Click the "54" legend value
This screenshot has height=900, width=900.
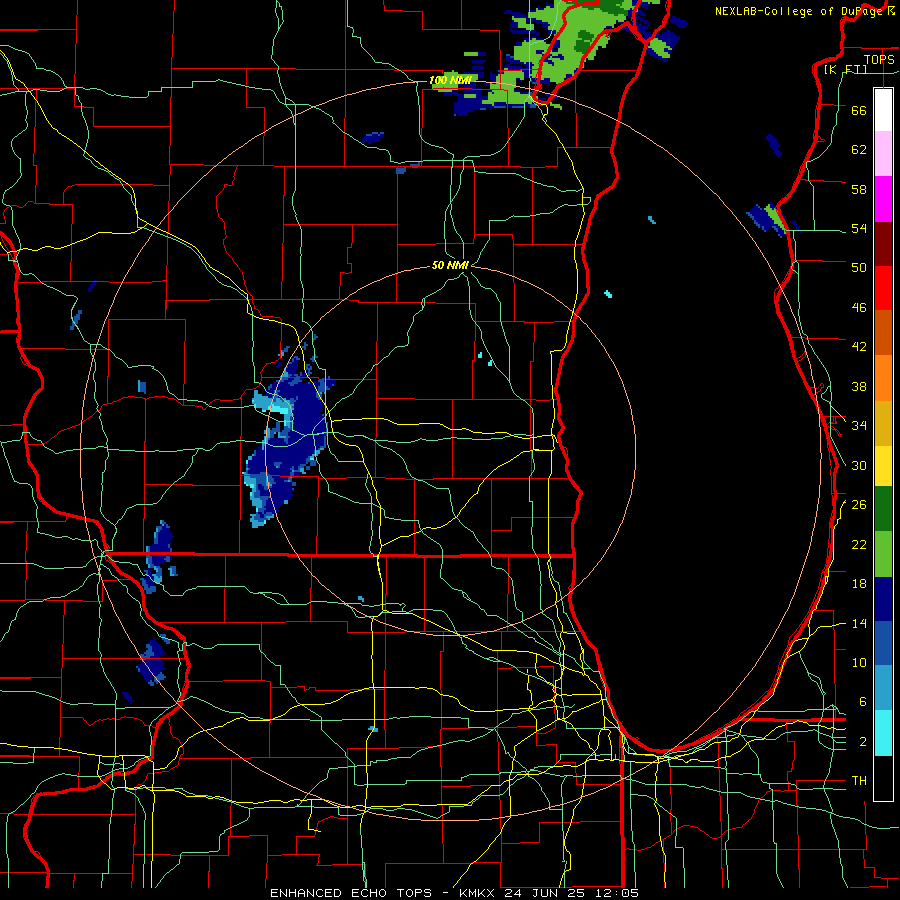859,228
